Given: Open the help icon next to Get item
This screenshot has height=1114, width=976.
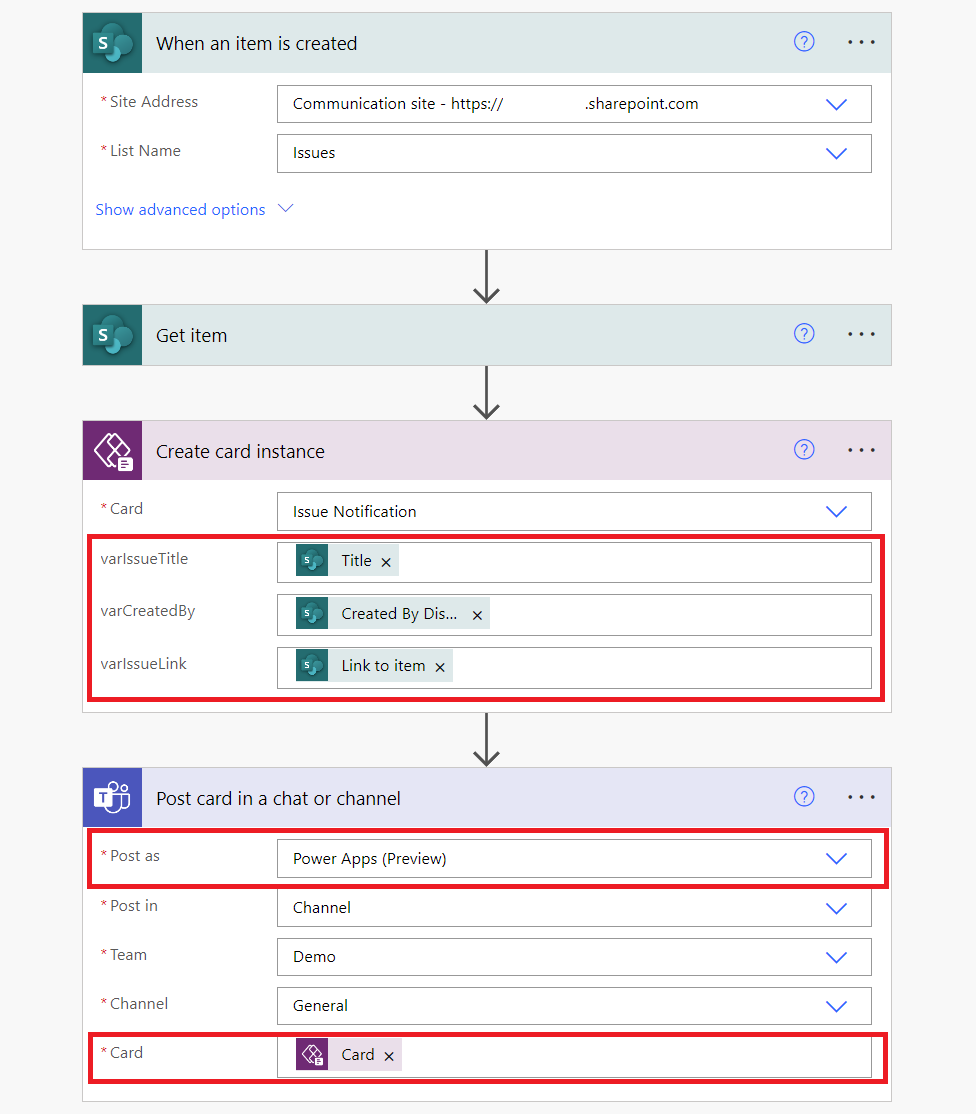Looking at the screenshot, I should coord(804,333).
